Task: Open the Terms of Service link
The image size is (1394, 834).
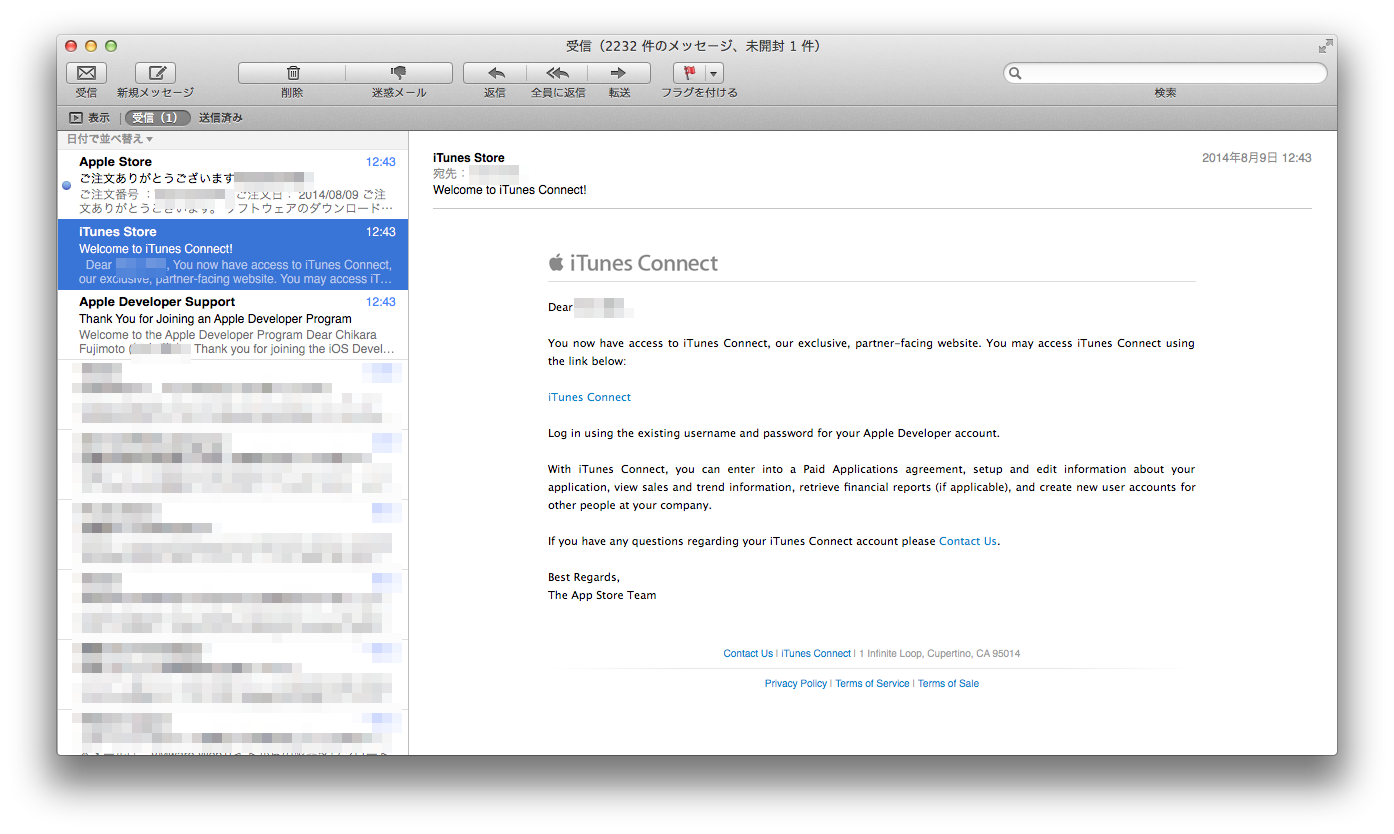Action: click(872, 684)
